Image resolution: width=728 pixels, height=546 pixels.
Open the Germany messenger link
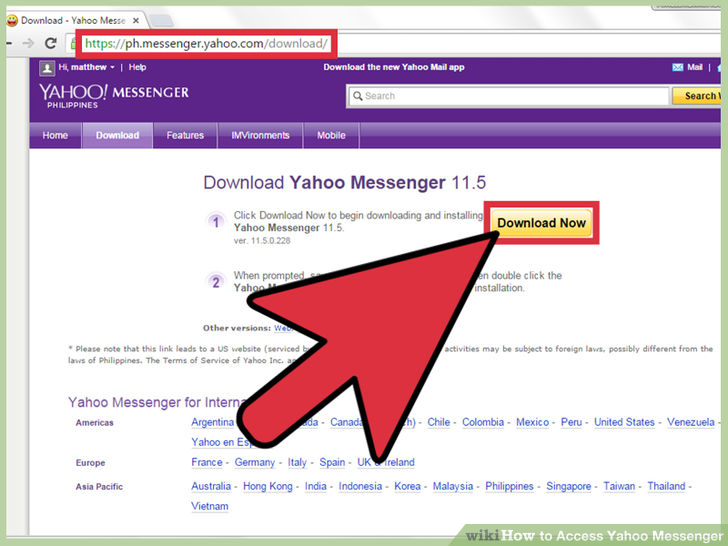tap(255, 462)
